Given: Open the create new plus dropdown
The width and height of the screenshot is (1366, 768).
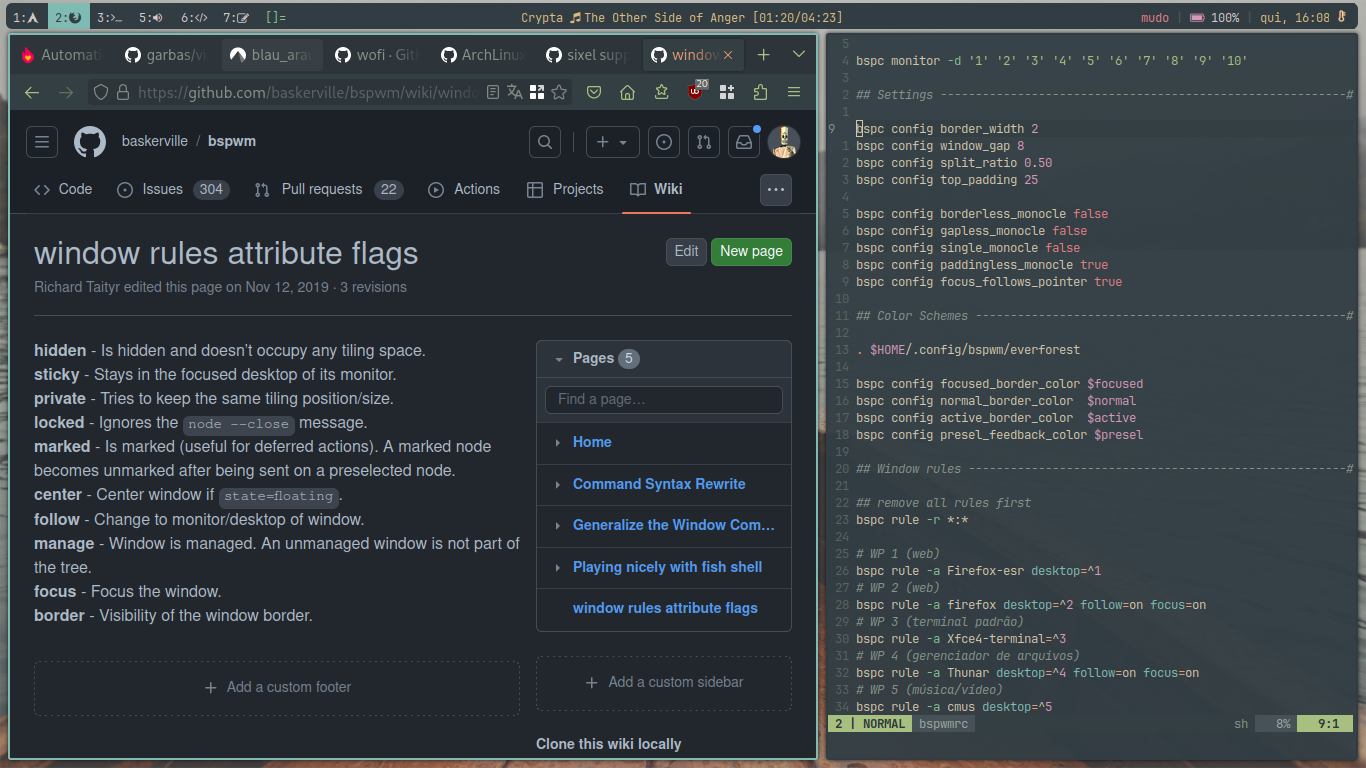Looking at the screenshot, I should (612, 142).
